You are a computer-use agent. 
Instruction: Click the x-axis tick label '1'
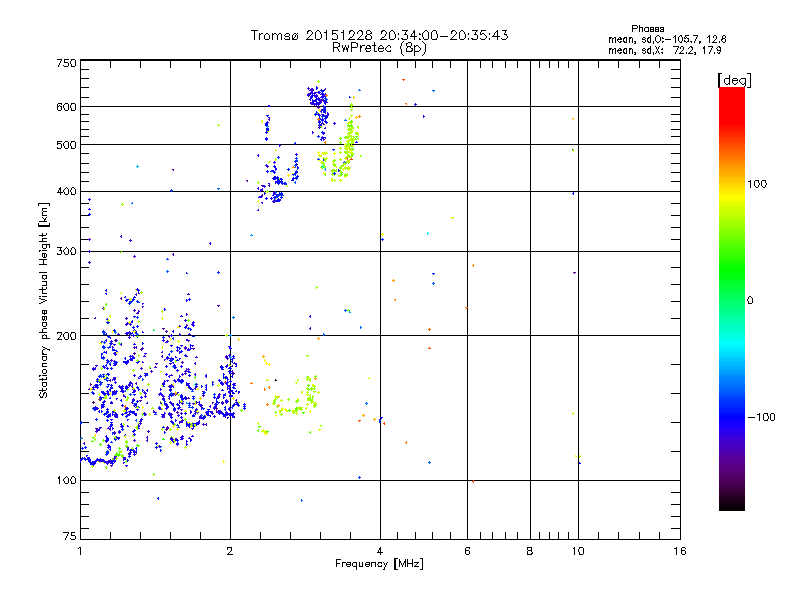click(x=80, y=551)
